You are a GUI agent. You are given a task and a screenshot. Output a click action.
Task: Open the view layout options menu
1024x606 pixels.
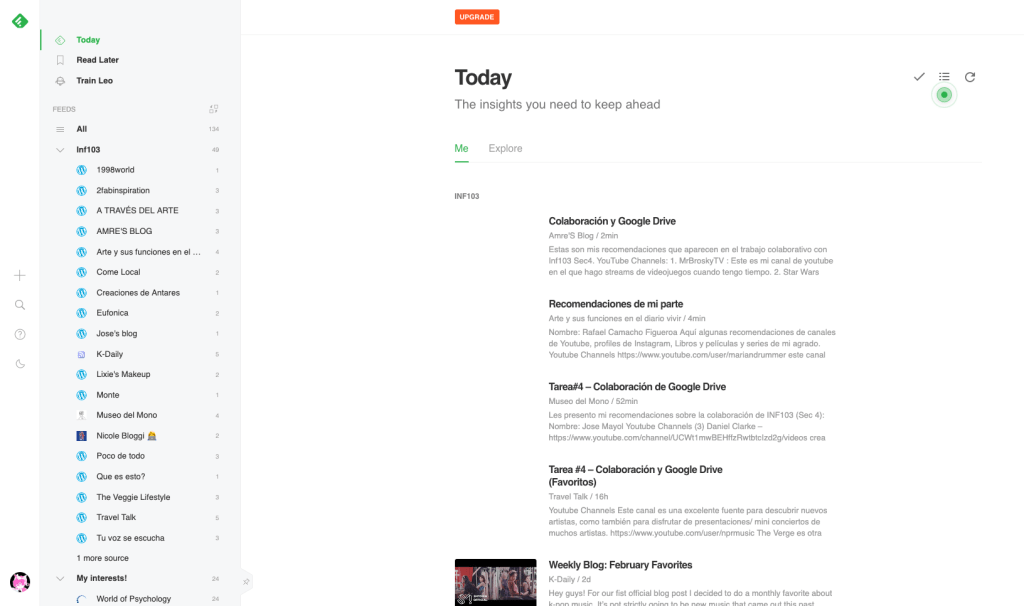click(x=944, y=77)
